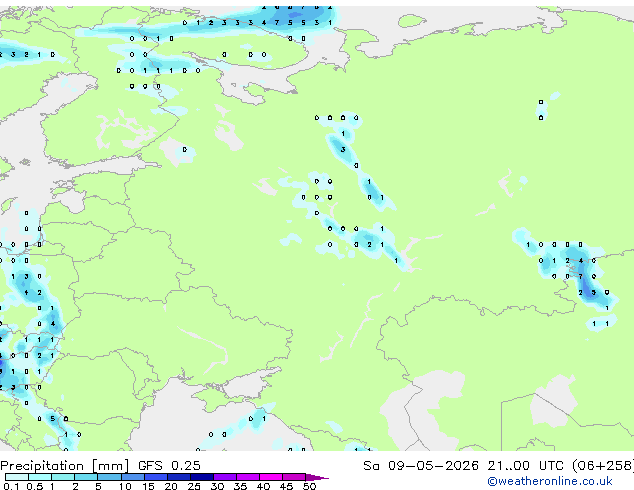Click the legend scale label "45"

coord(286,486)
